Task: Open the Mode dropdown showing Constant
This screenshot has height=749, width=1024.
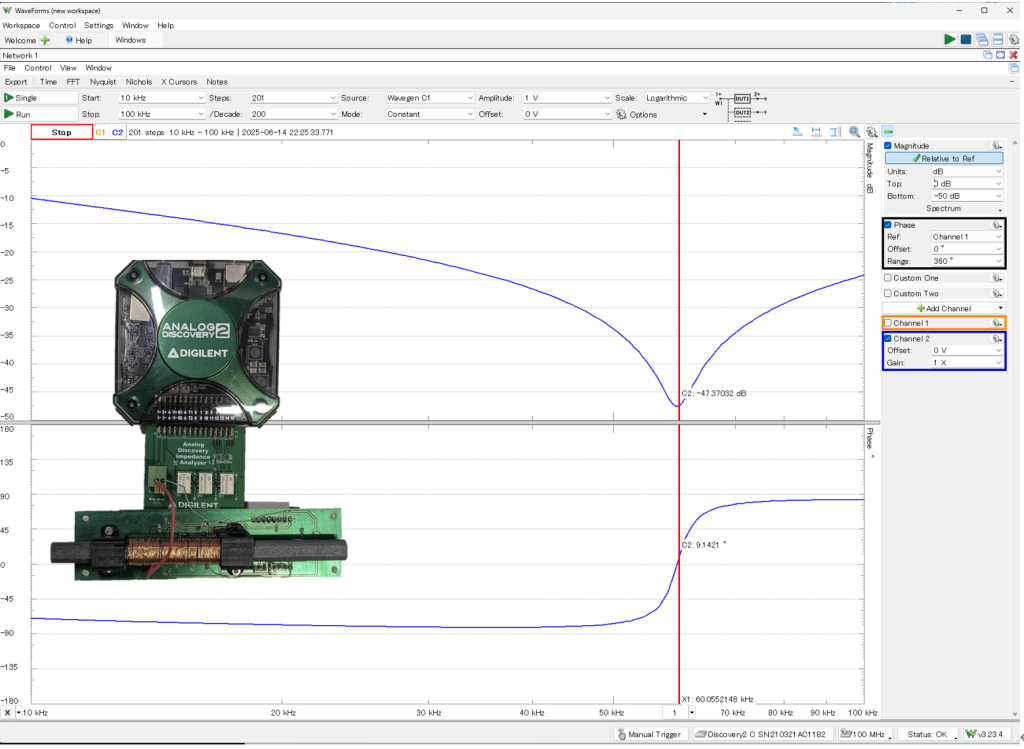Action: tap(430, 114)
